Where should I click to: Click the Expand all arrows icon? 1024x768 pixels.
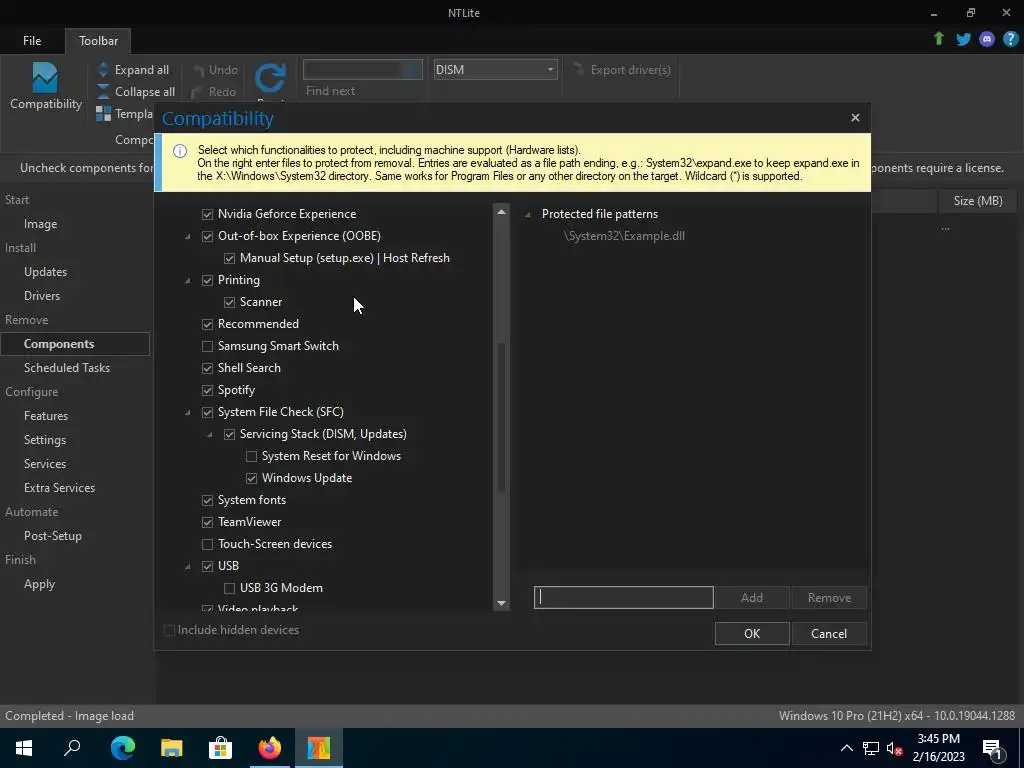[x=103, y=70]
